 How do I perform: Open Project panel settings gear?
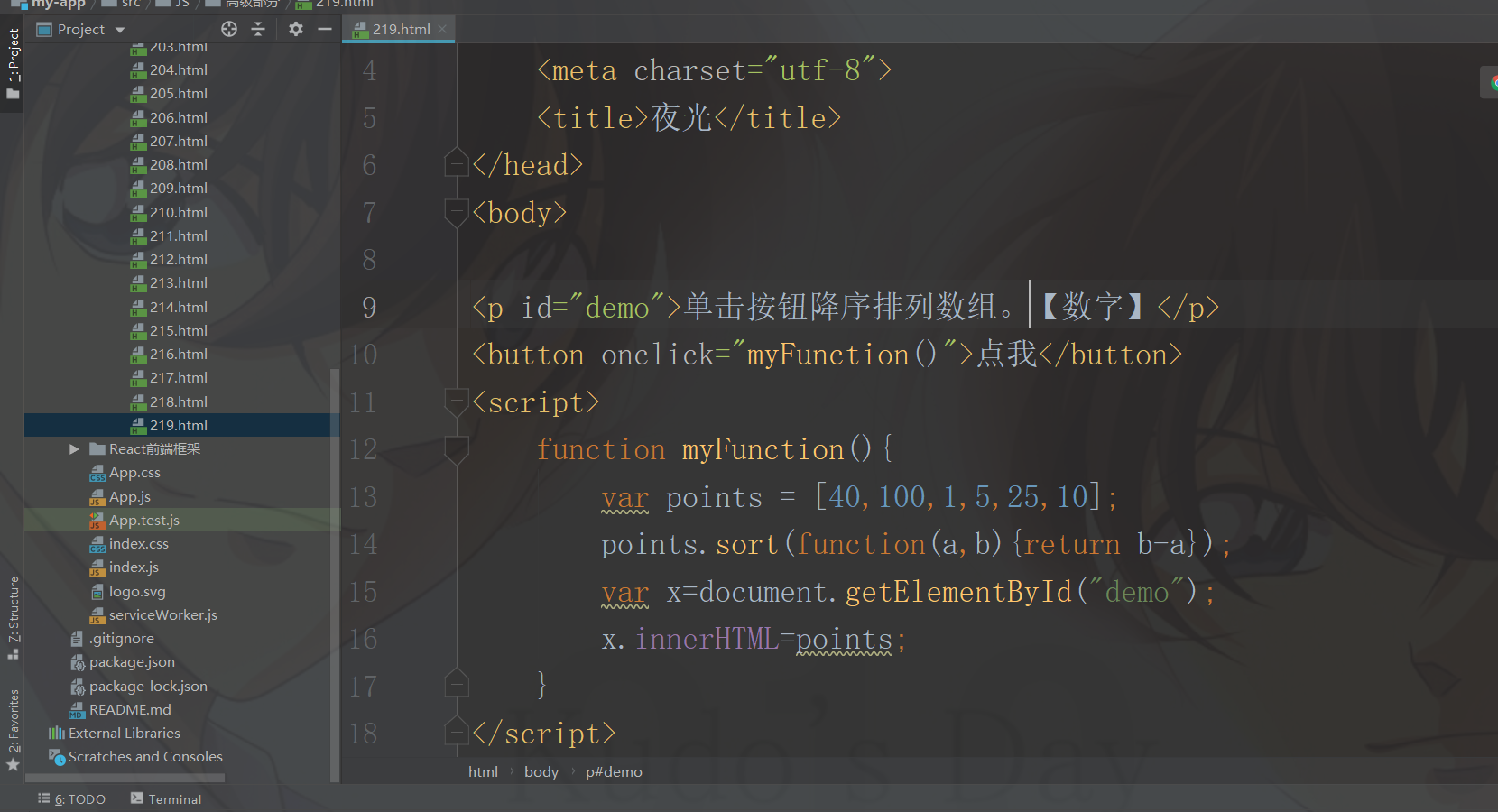[x=296, y=29]
